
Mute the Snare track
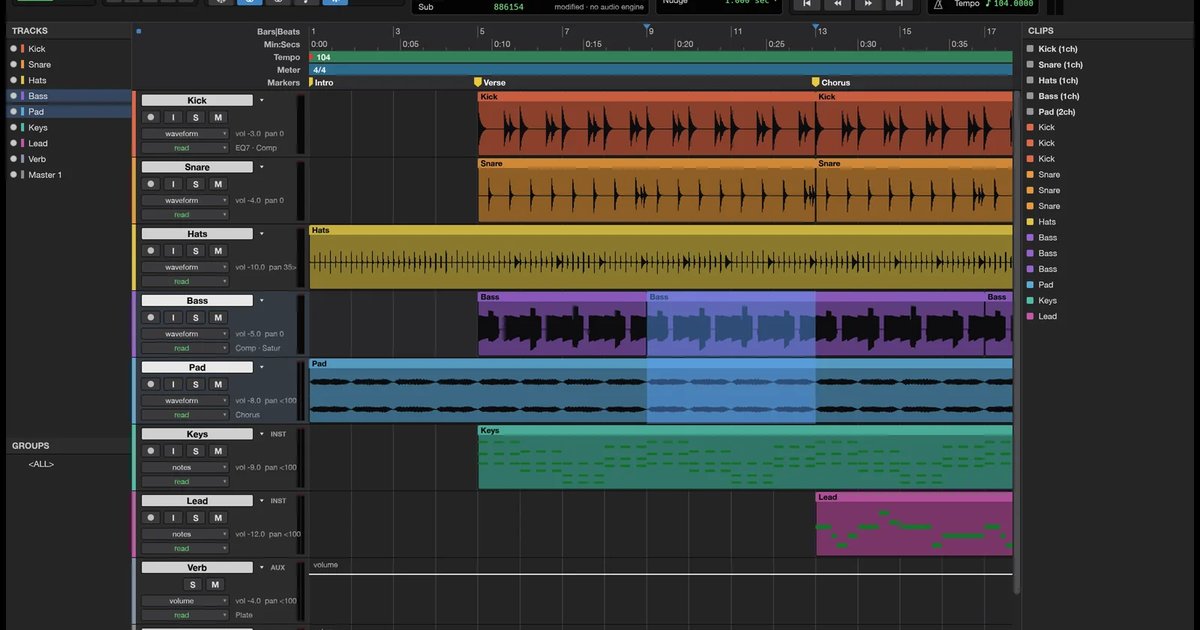[x=218, y=184]
